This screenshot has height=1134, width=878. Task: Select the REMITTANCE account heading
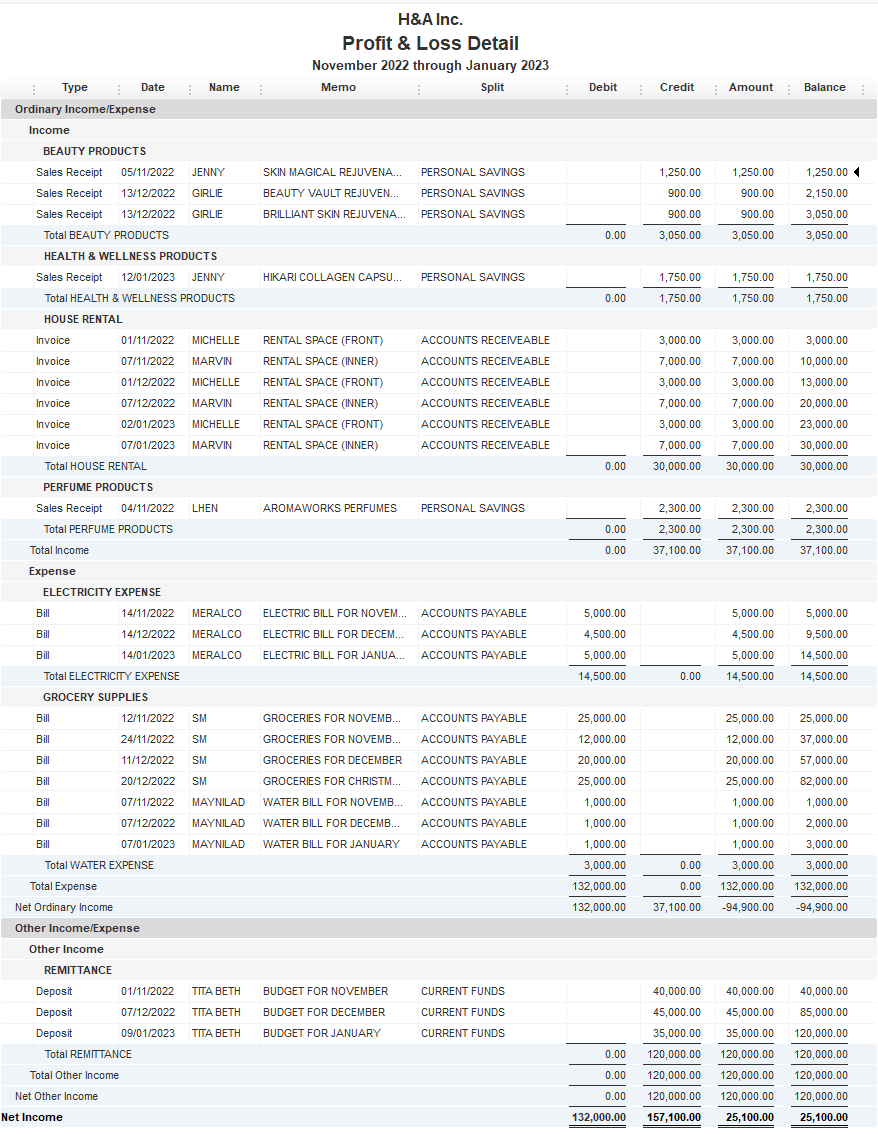pyautogui.click(x=78, y=970)
